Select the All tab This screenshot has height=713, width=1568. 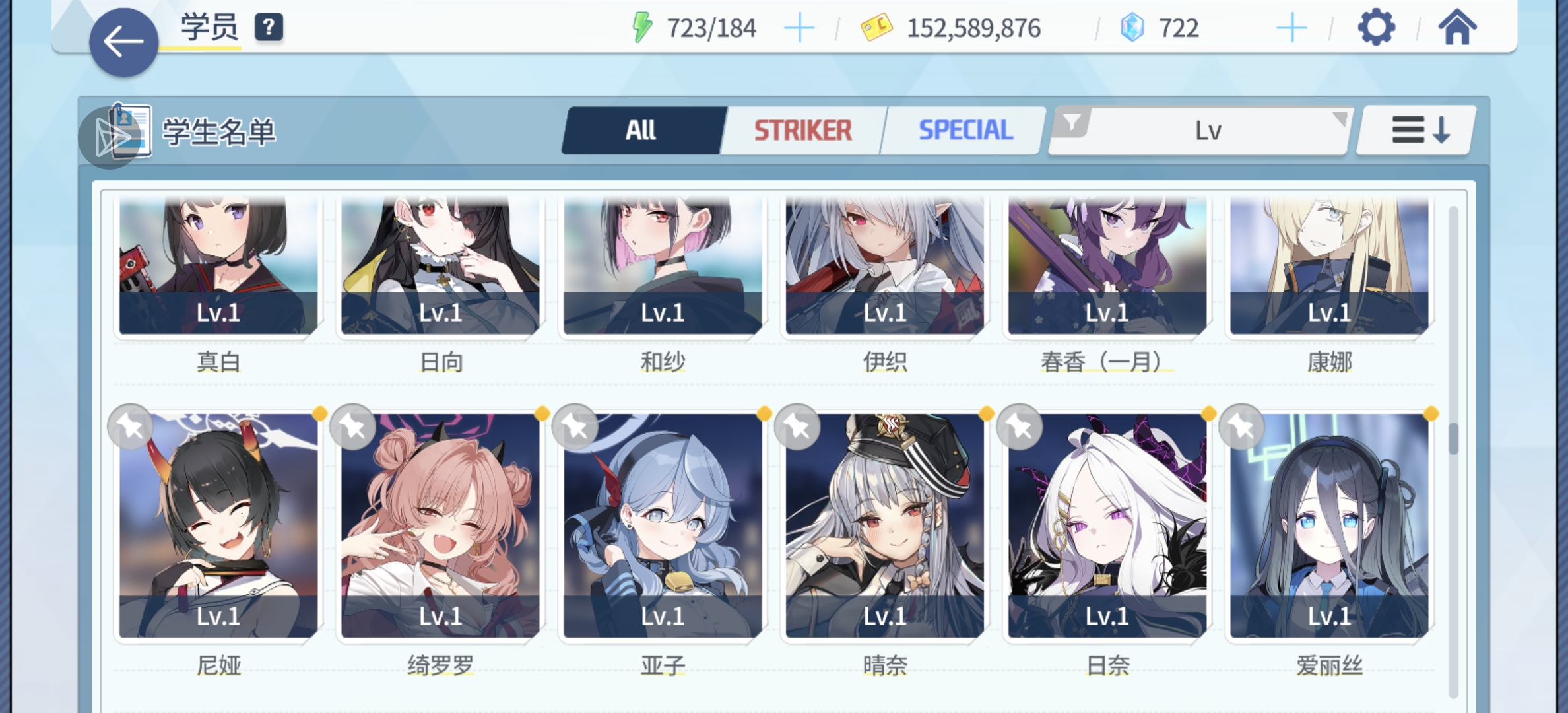(641, 131)
